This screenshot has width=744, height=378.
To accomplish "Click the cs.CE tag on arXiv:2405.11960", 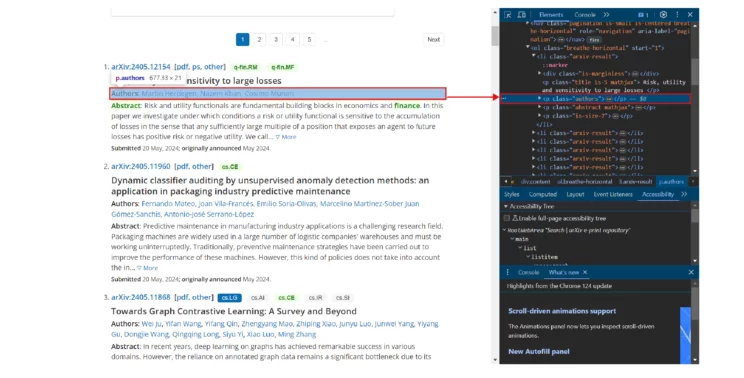I will pyautogui.click(x=230, y=167).
